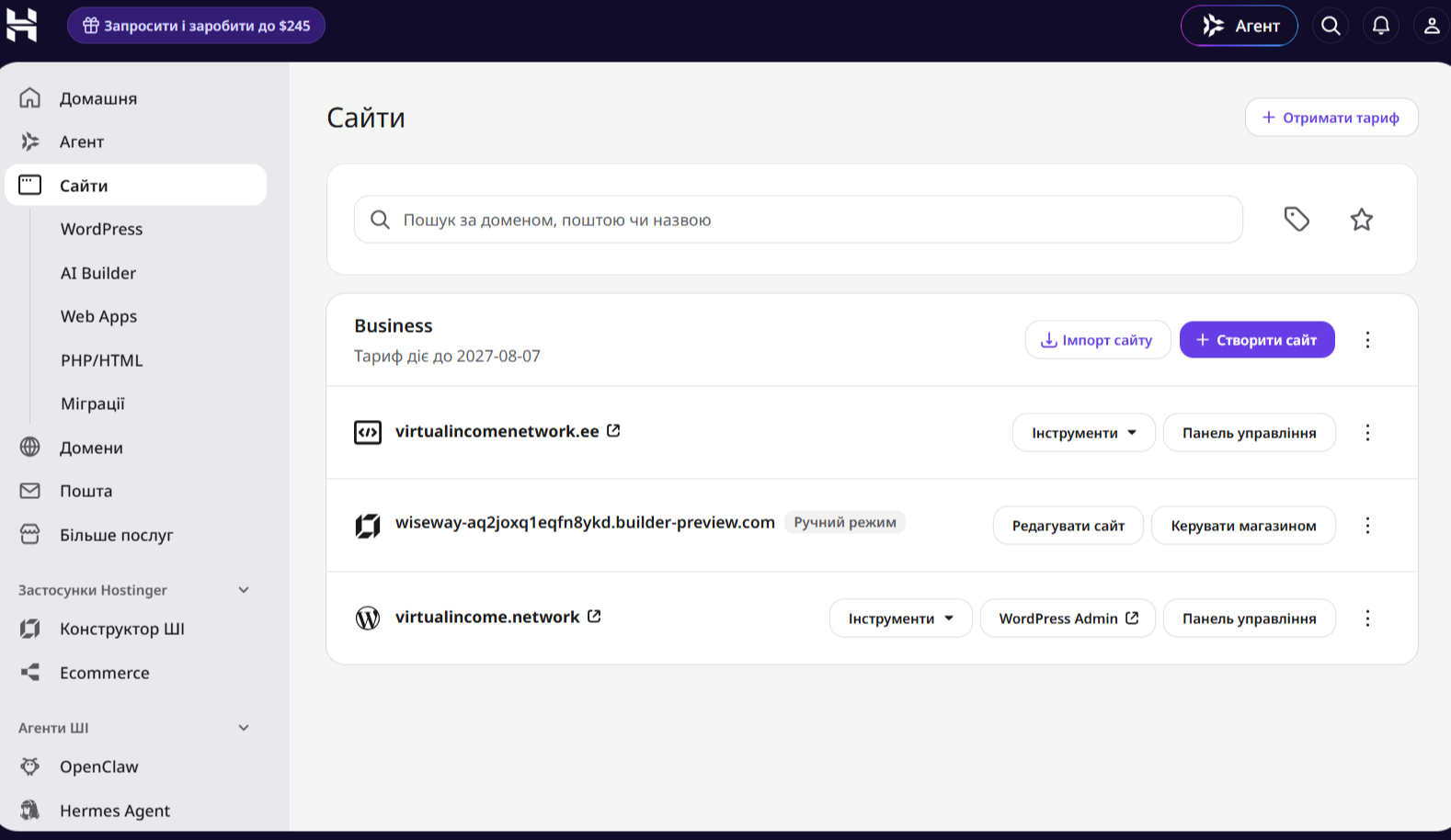Open the user profile icon
Viewport: 1451px width, 840px height.
tap(1432, 26)
